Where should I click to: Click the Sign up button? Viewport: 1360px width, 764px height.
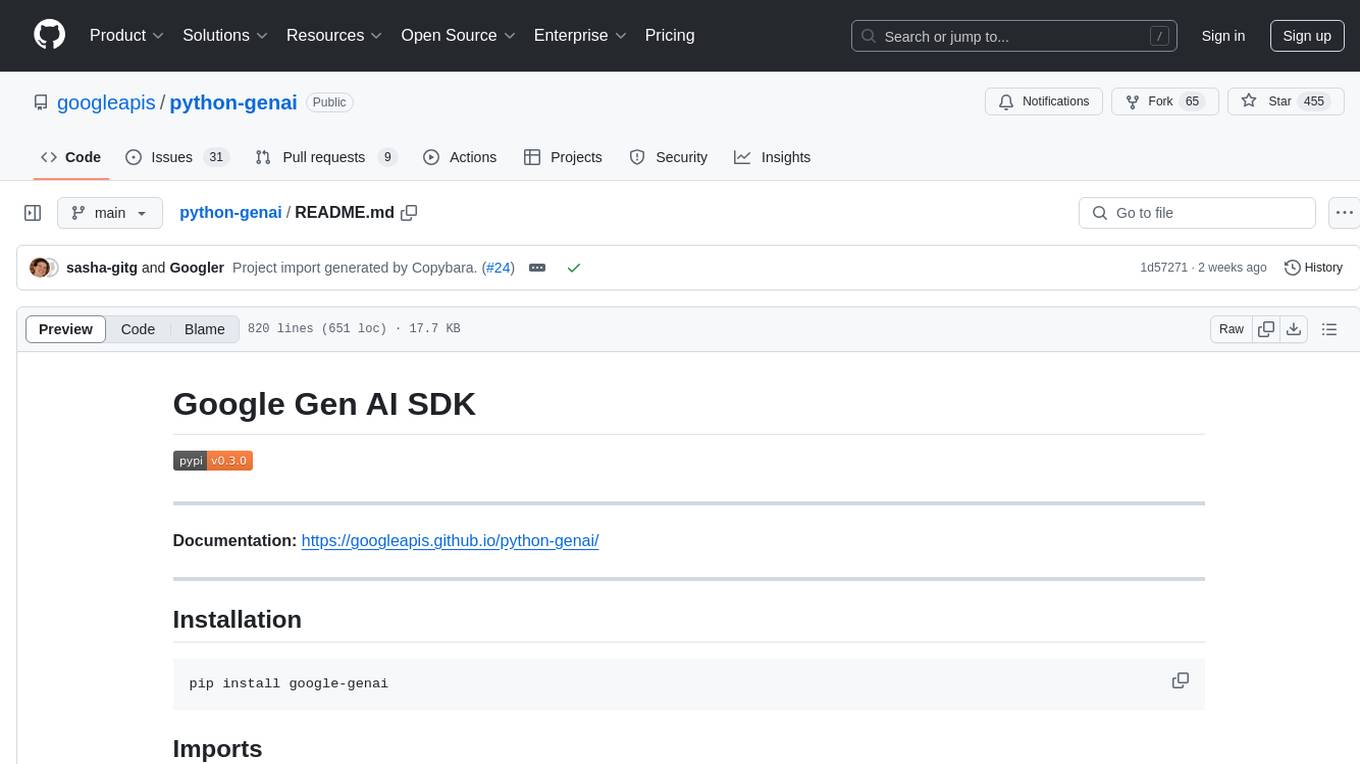(x=1307, y=36)
